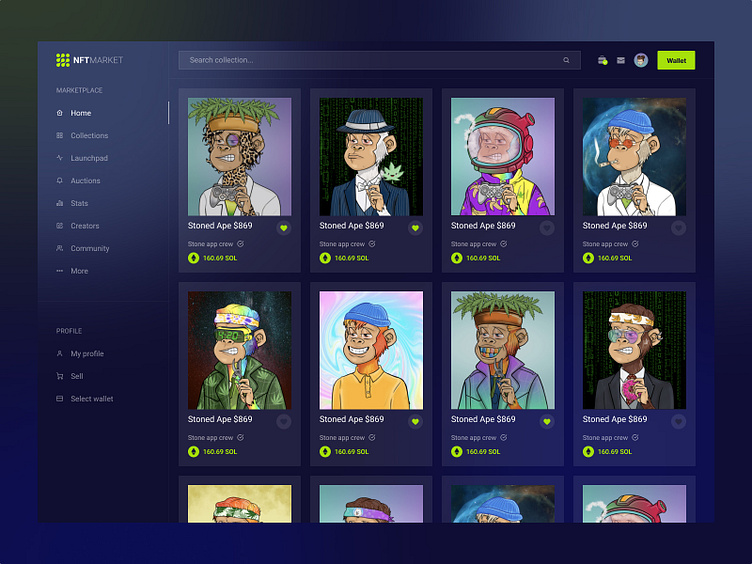Click the NFTMarket logo
Screen dimensions: 752x564
[89, 60]
